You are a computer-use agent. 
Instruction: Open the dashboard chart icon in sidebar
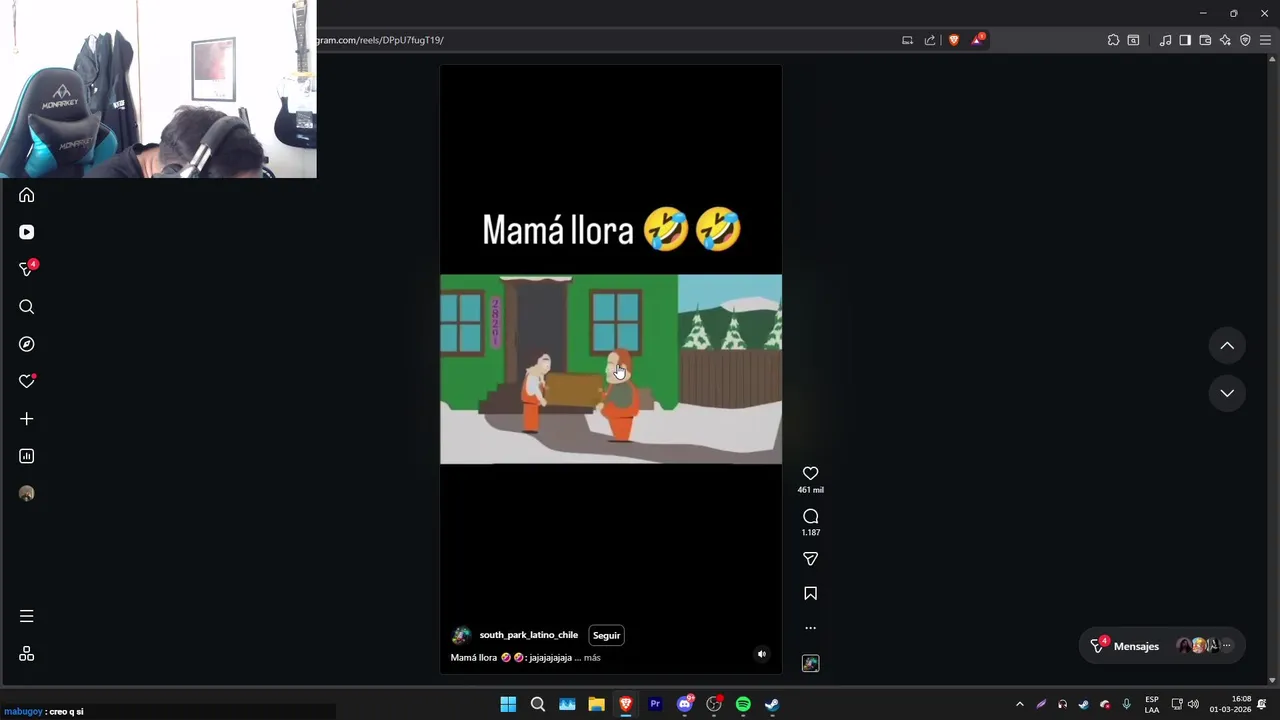[27, 456]
